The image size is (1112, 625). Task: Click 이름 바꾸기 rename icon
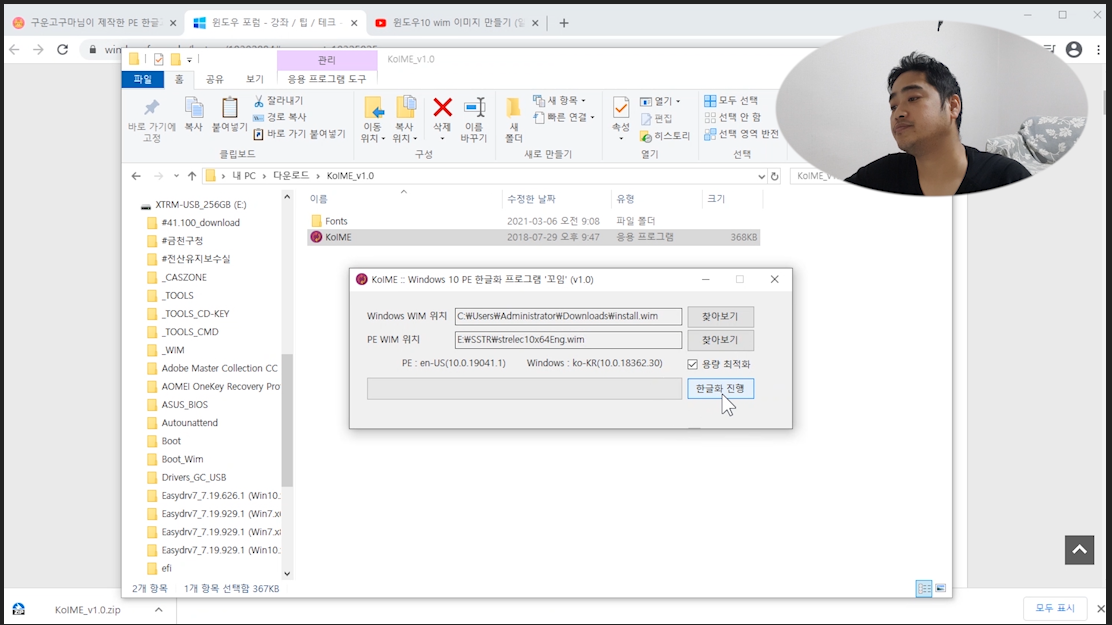474,107
